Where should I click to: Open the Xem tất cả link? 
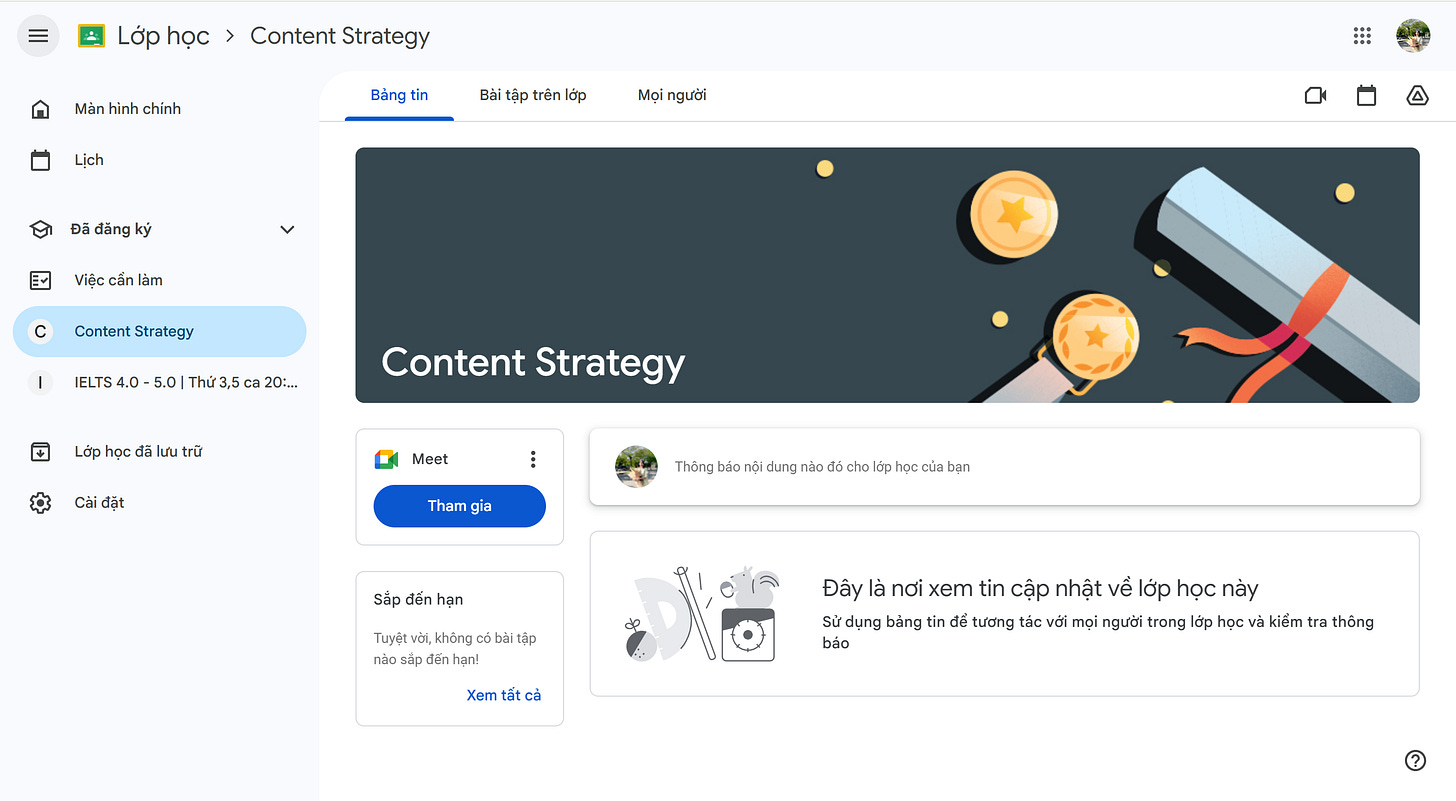tap(504, 695)
